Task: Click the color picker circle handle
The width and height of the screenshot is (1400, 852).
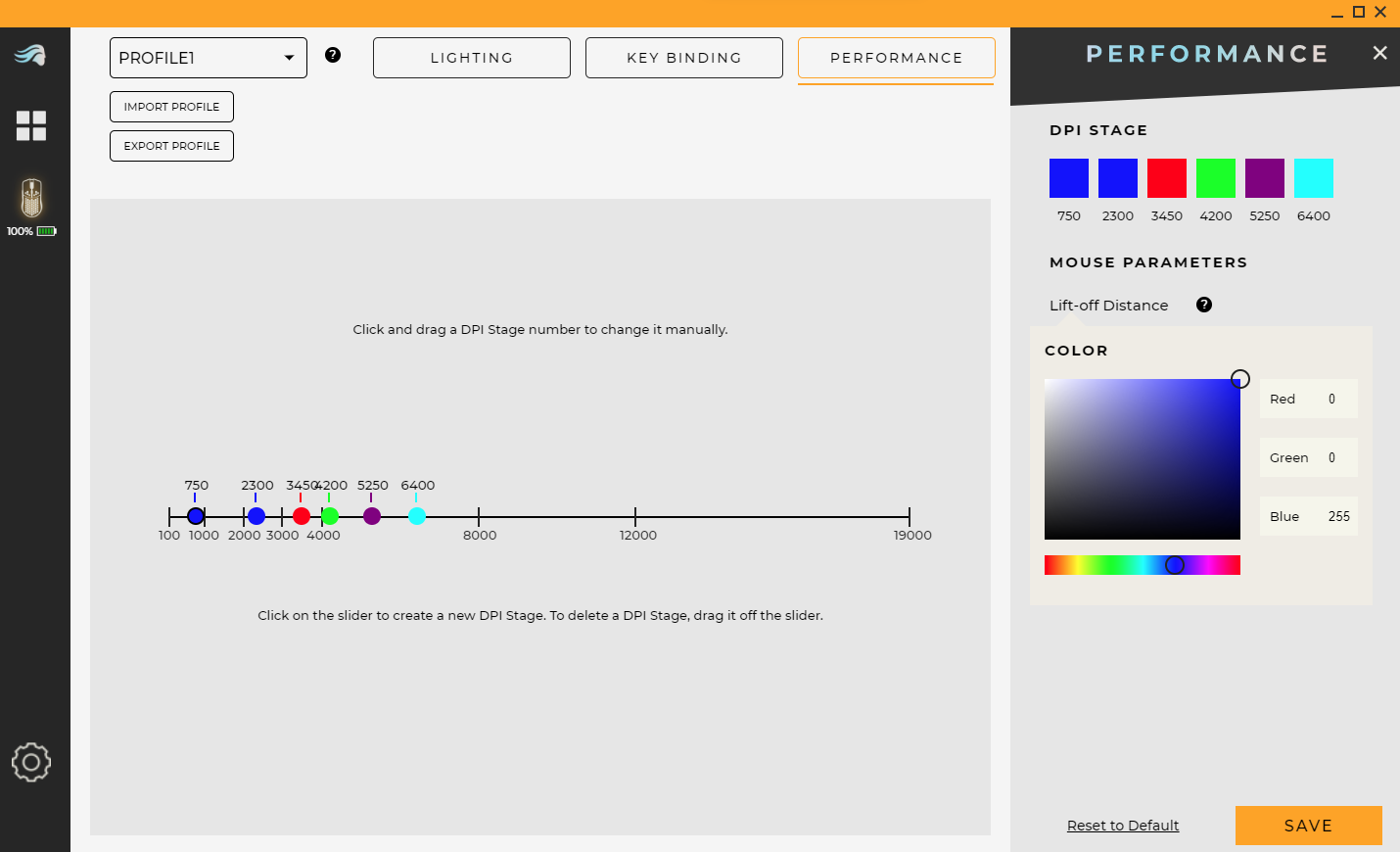Action: pyautogui.click(x=1240, y=379)
